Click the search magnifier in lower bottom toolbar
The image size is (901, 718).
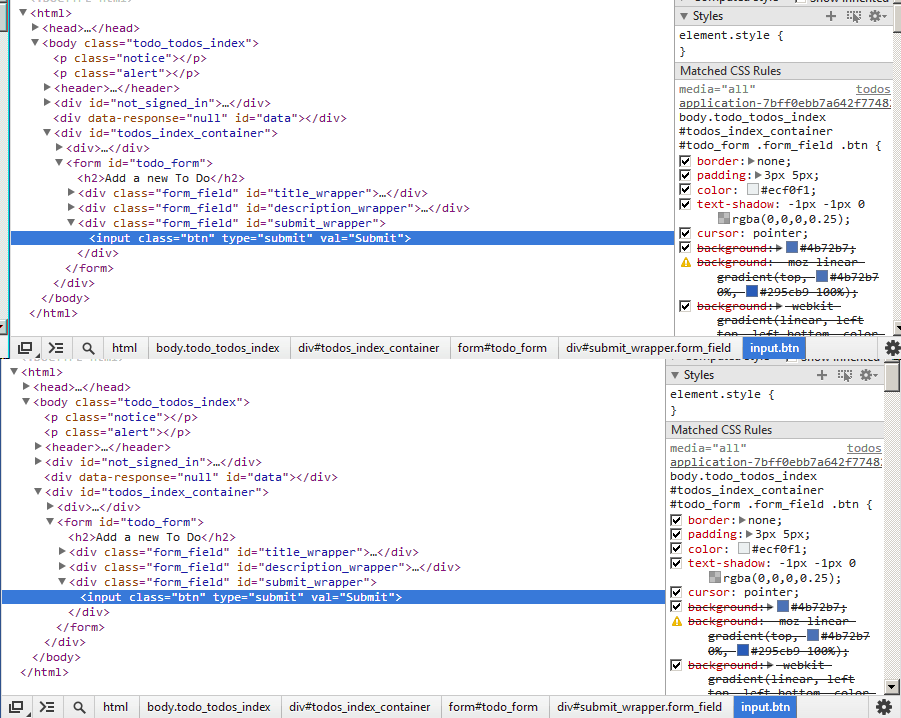click(79, 707)
